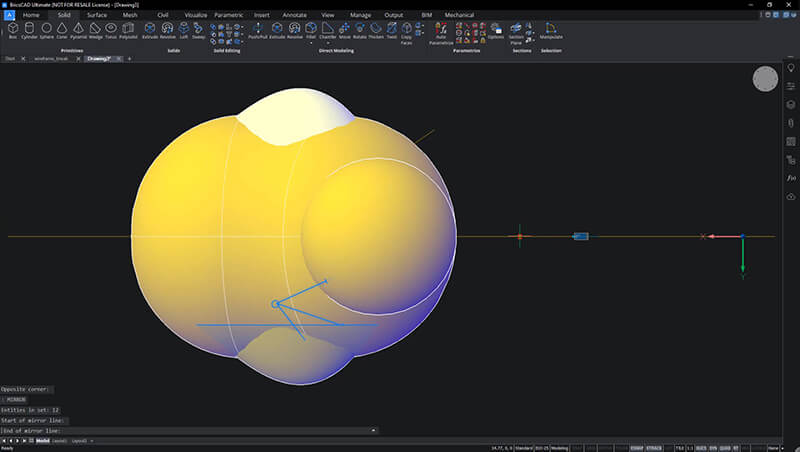800x452 pixels.
Task: Open the Mechanical ribbon tab
Action: [x=459, y=15]
